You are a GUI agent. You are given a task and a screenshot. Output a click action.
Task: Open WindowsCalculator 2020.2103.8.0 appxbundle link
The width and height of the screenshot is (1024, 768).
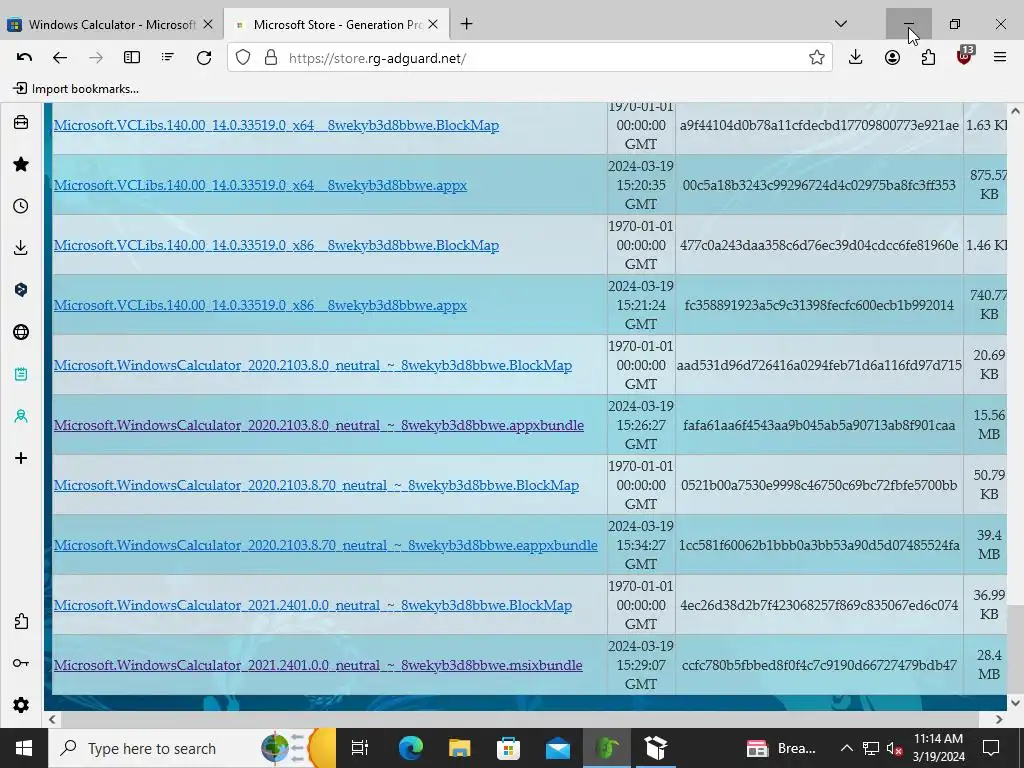click(x=319, y=425)
